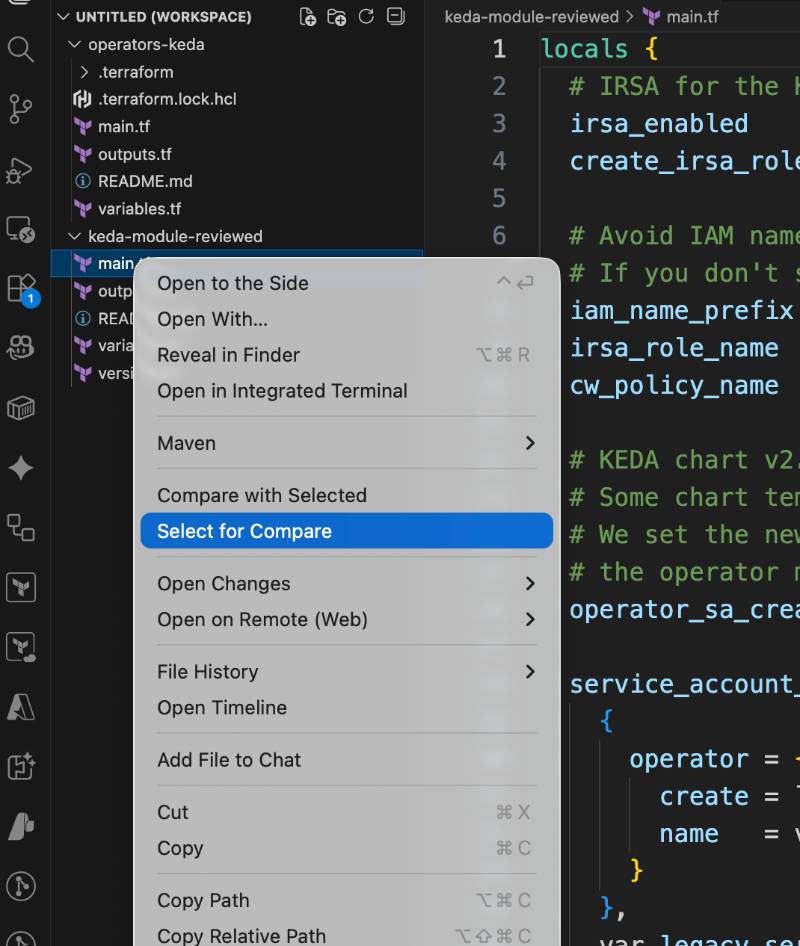Expand the File History submenu
The image size is (800, 946).
point(346,672)
